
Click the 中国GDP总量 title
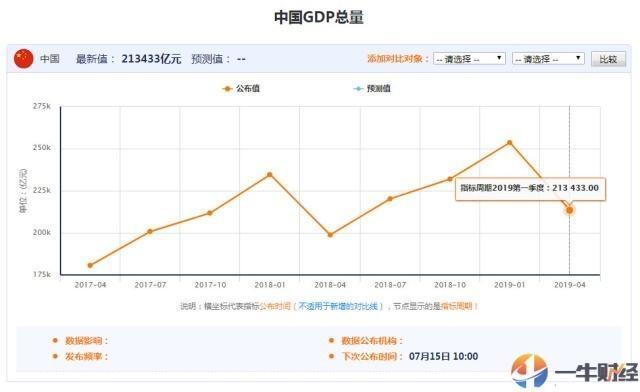[319, 17]
